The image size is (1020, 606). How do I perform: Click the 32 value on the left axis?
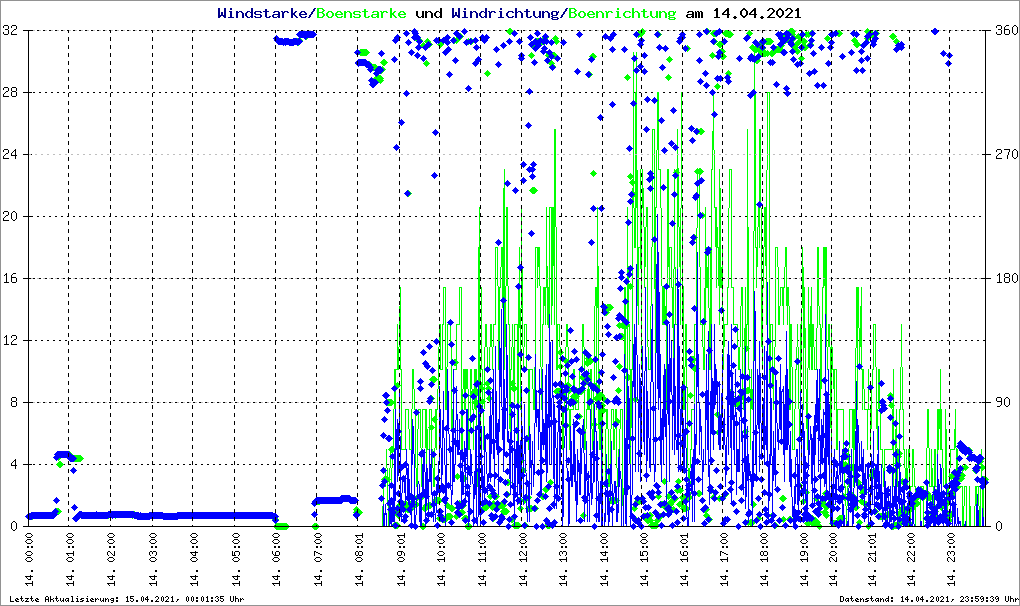point(12,31)
